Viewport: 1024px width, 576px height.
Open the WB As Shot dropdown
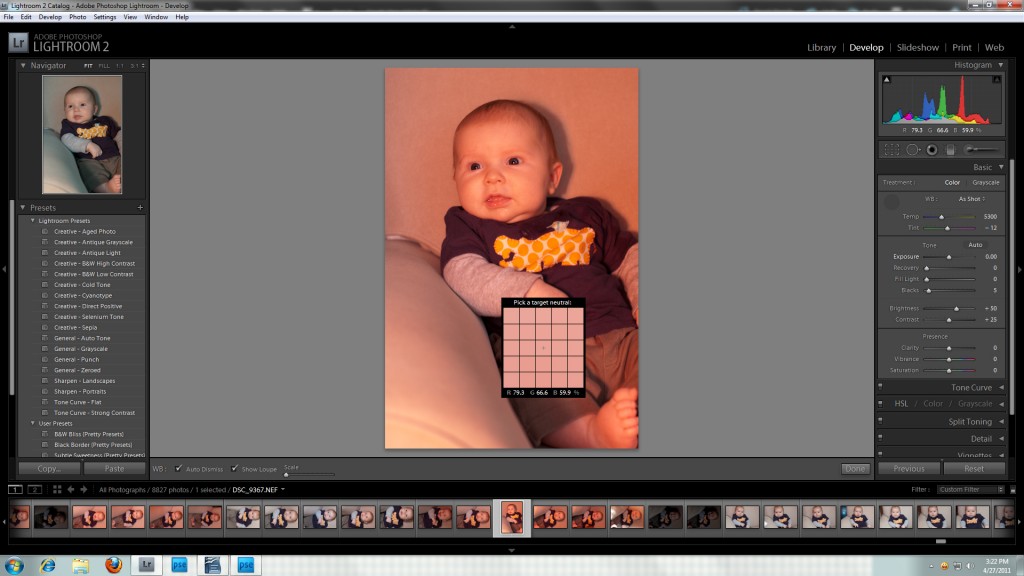[972, 199]
